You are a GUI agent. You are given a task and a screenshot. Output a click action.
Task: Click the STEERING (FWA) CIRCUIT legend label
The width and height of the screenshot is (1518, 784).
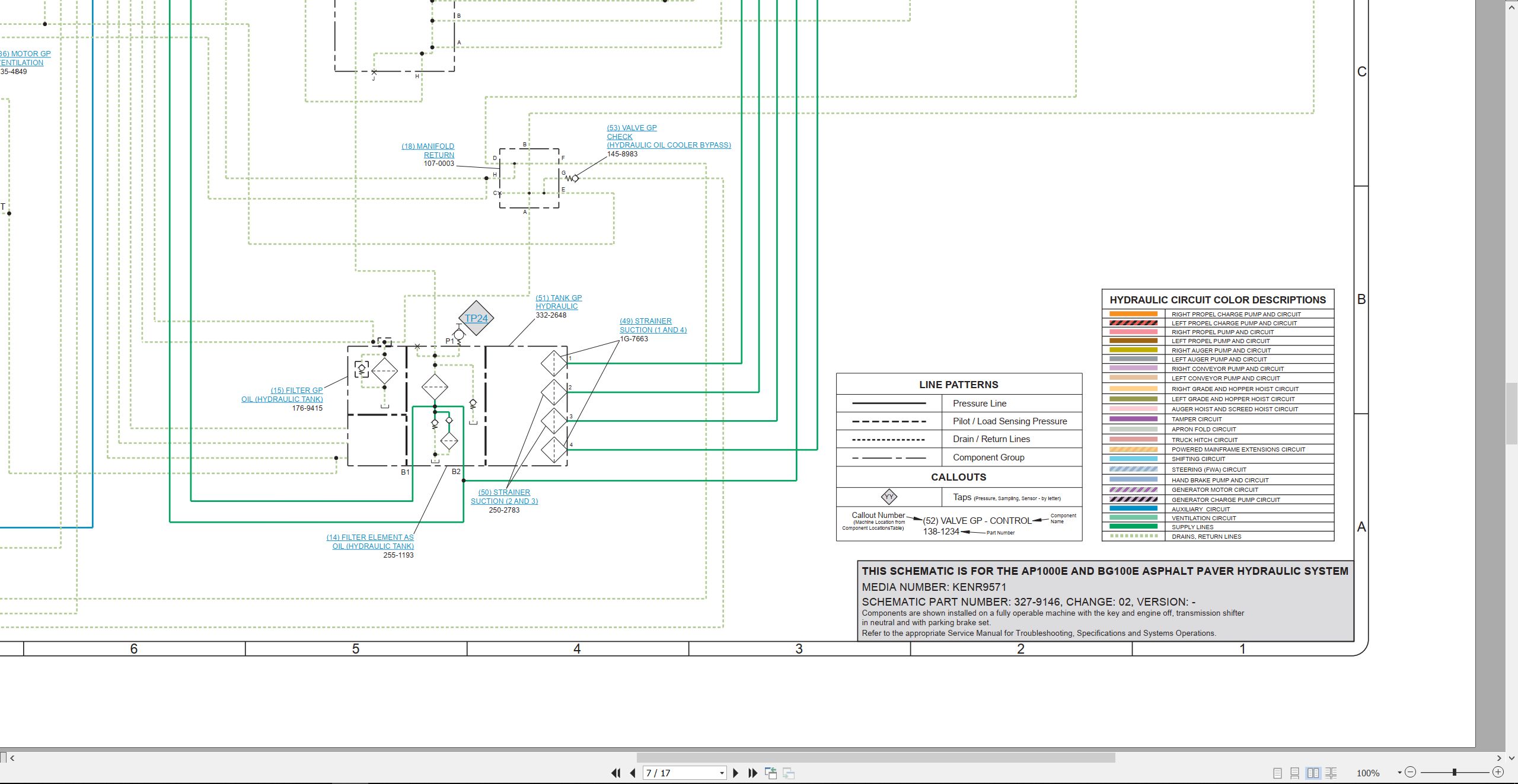[x=1209, y=470]
